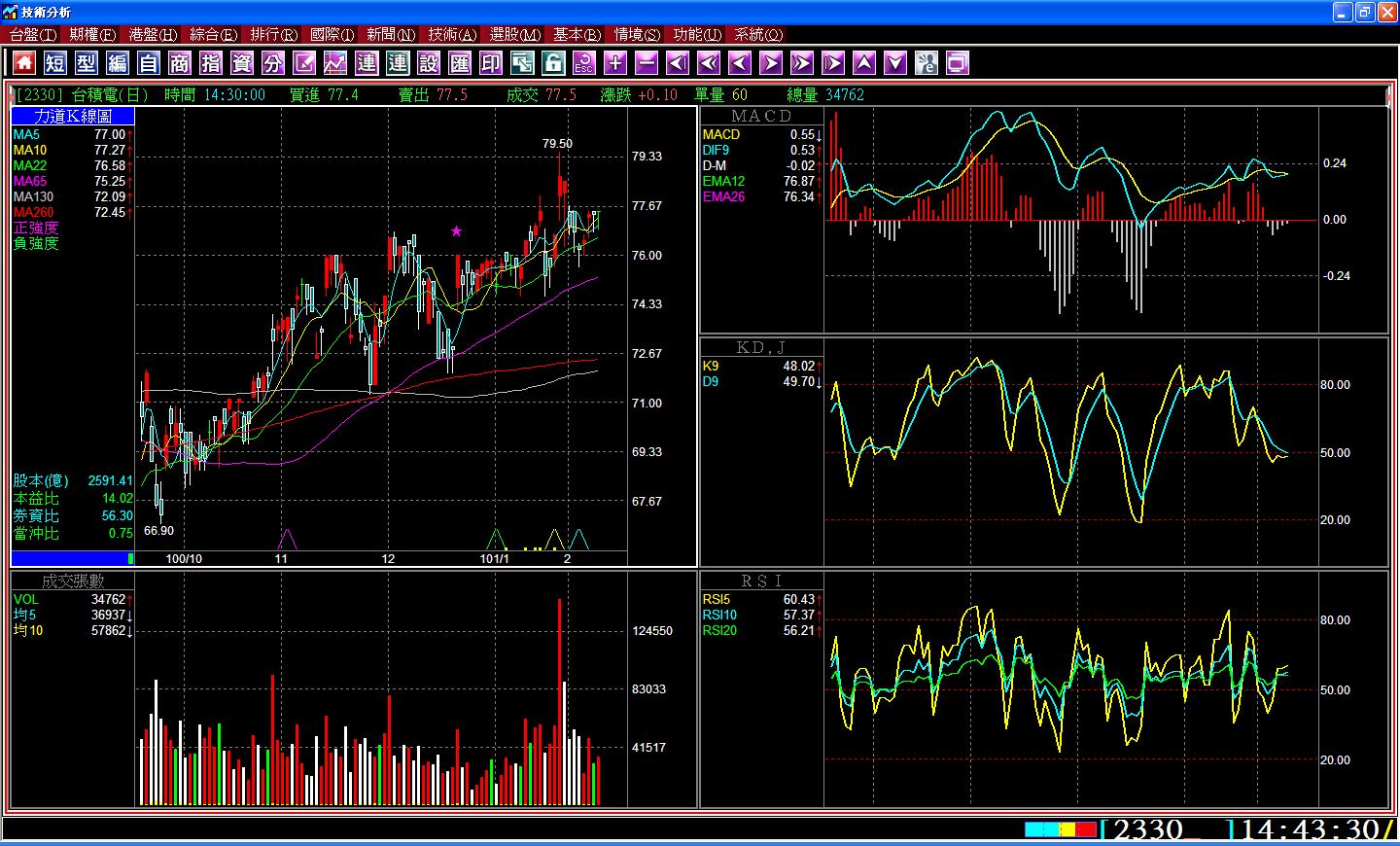The width and height of the screenshot is (1400, 846).
Task: Click the MACD panel header
Action: coord(761,116)
